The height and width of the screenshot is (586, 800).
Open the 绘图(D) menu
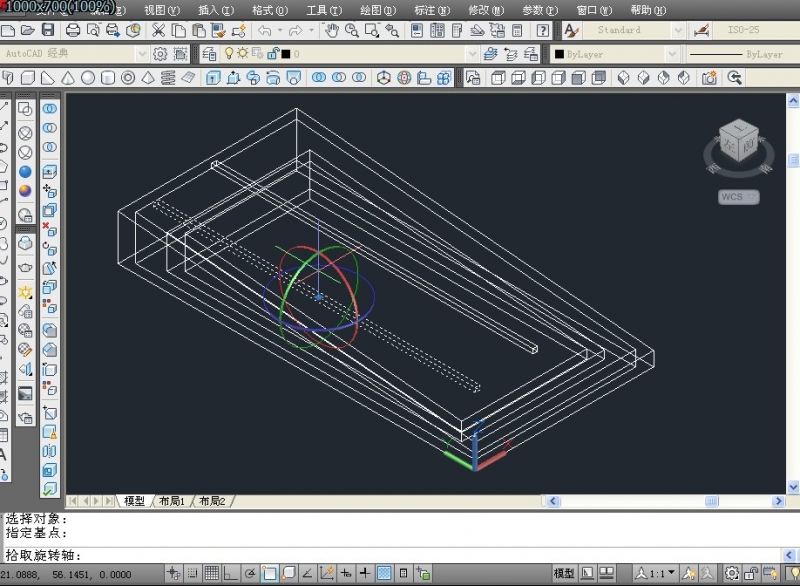point(378,10)
